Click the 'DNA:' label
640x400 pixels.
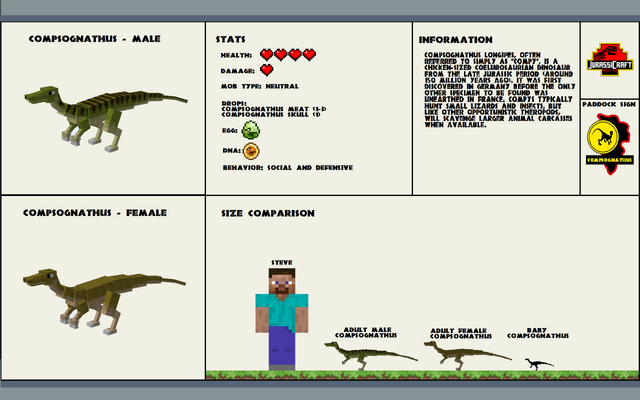[231, 151]
